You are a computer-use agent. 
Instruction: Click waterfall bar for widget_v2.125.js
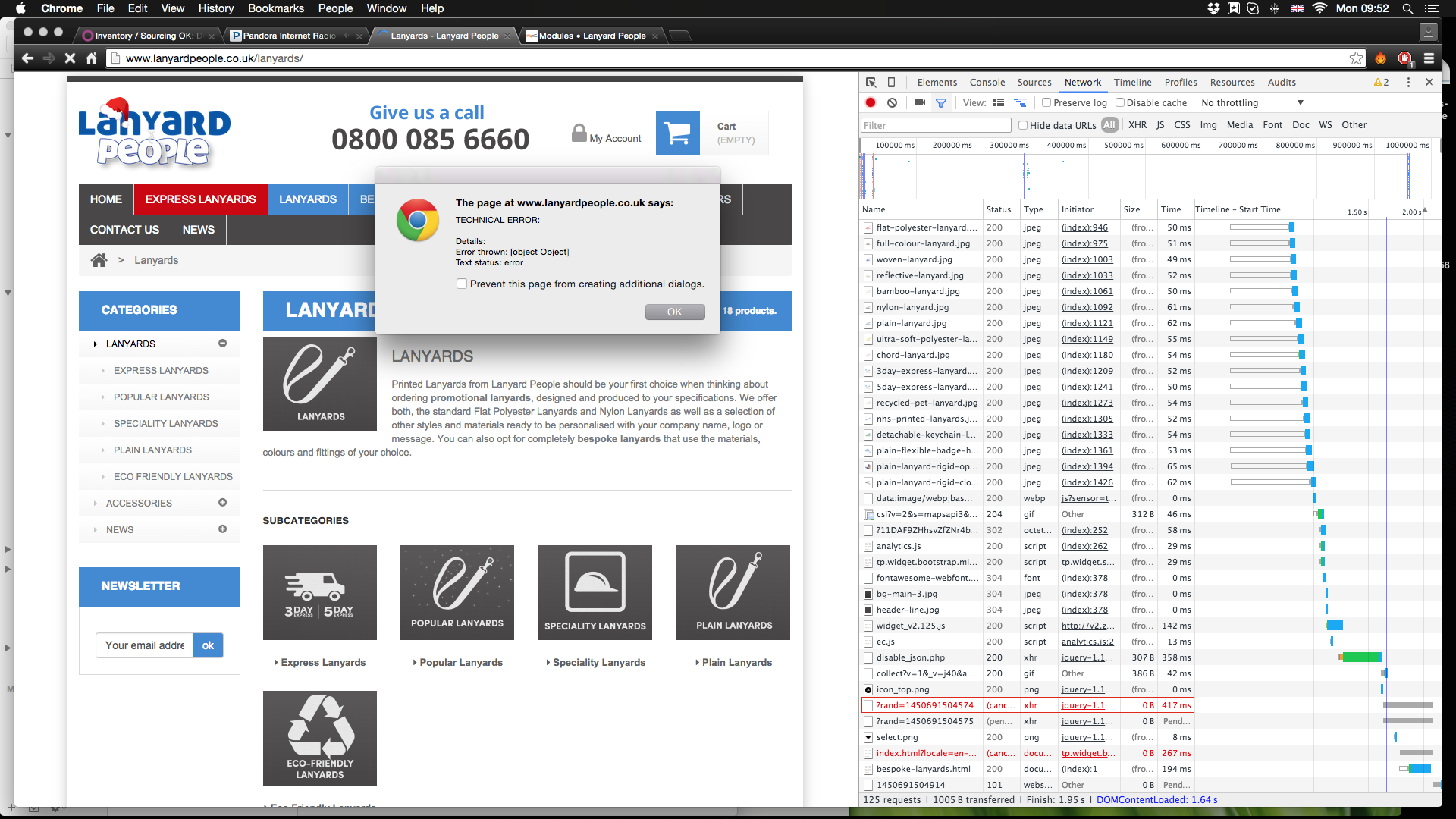point(1335,626)
